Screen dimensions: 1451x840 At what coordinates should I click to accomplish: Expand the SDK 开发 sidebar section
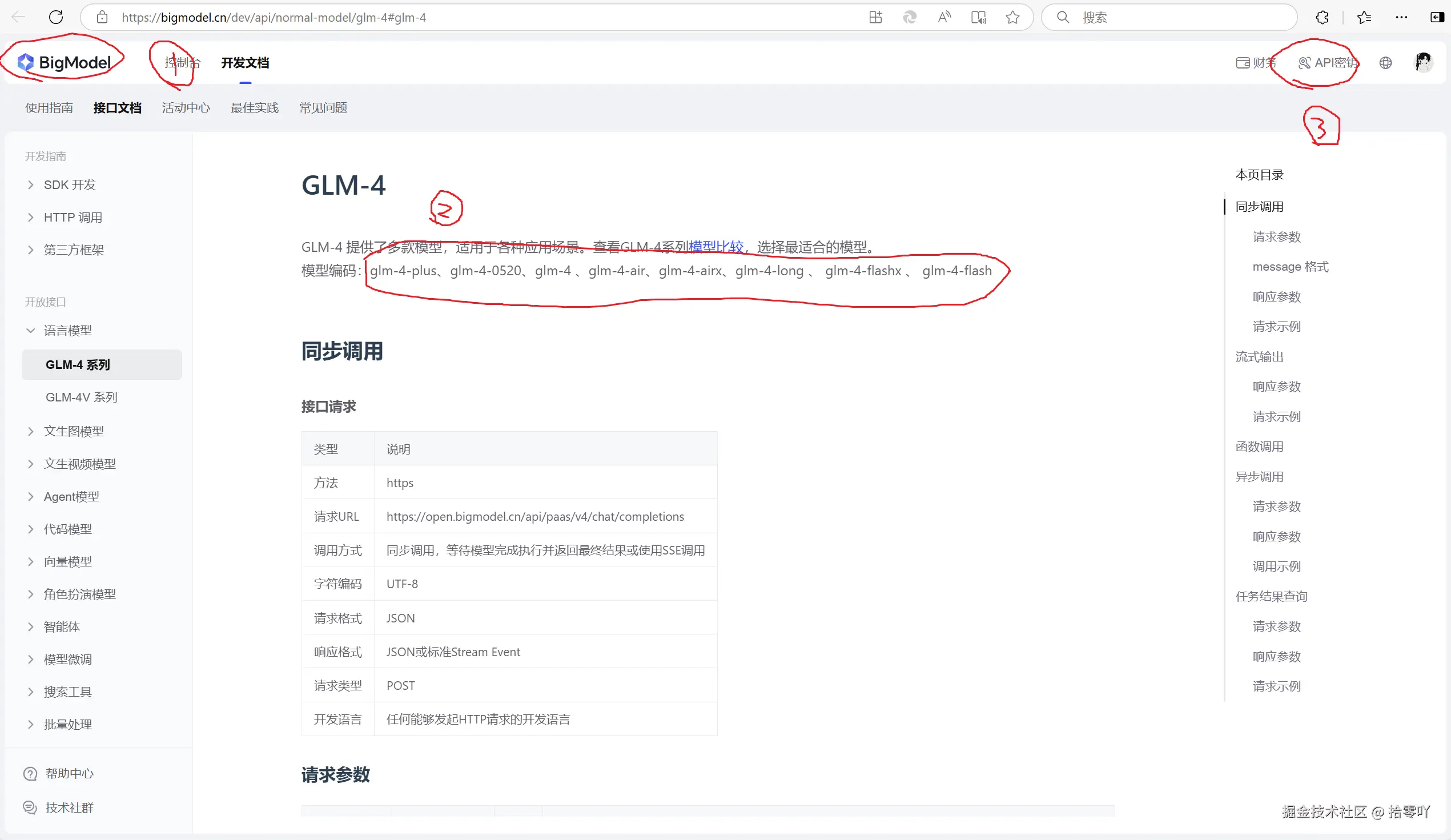(71, 184)
